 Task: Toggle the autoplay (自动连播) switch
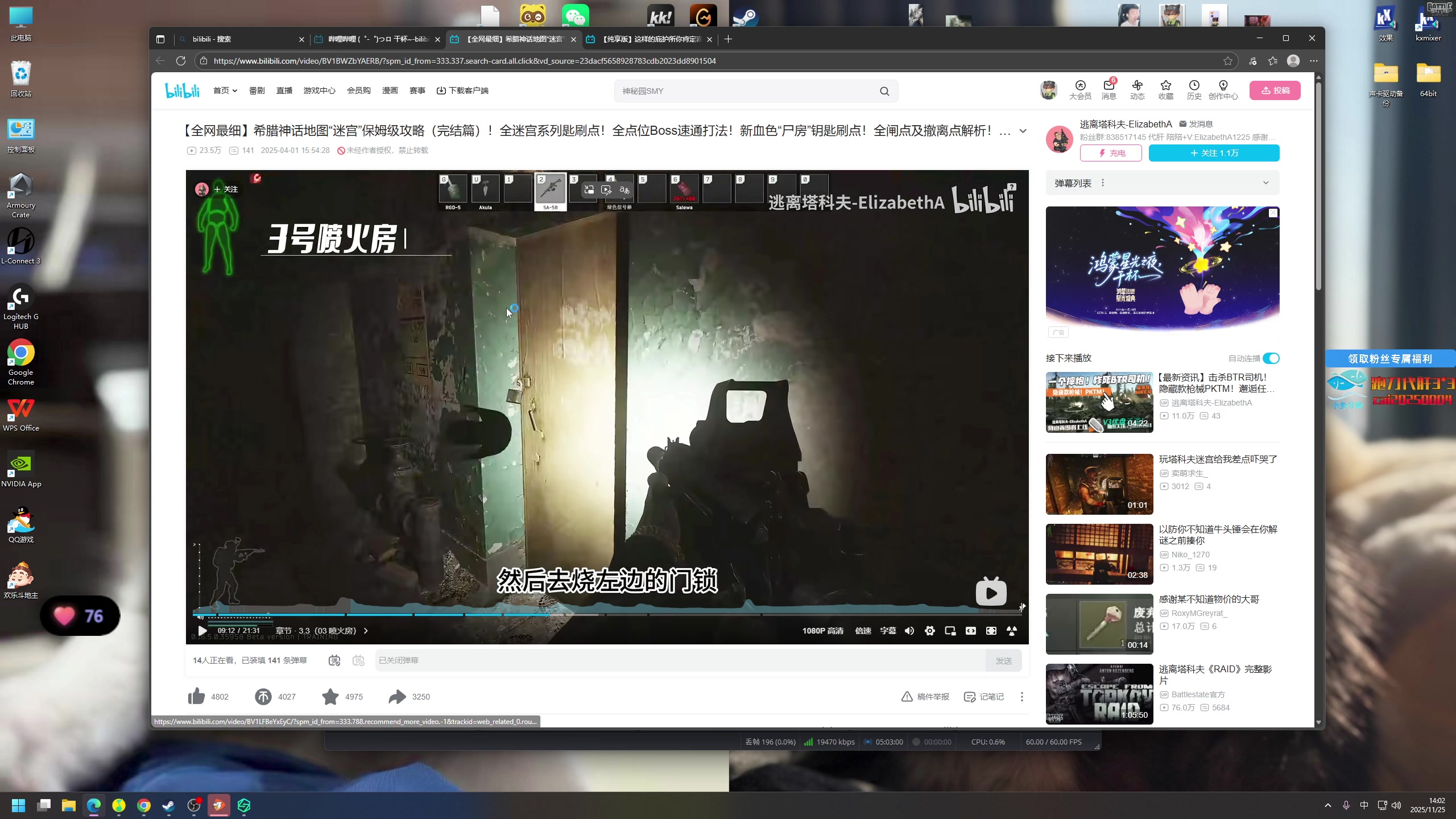(x=1271, y=358)
